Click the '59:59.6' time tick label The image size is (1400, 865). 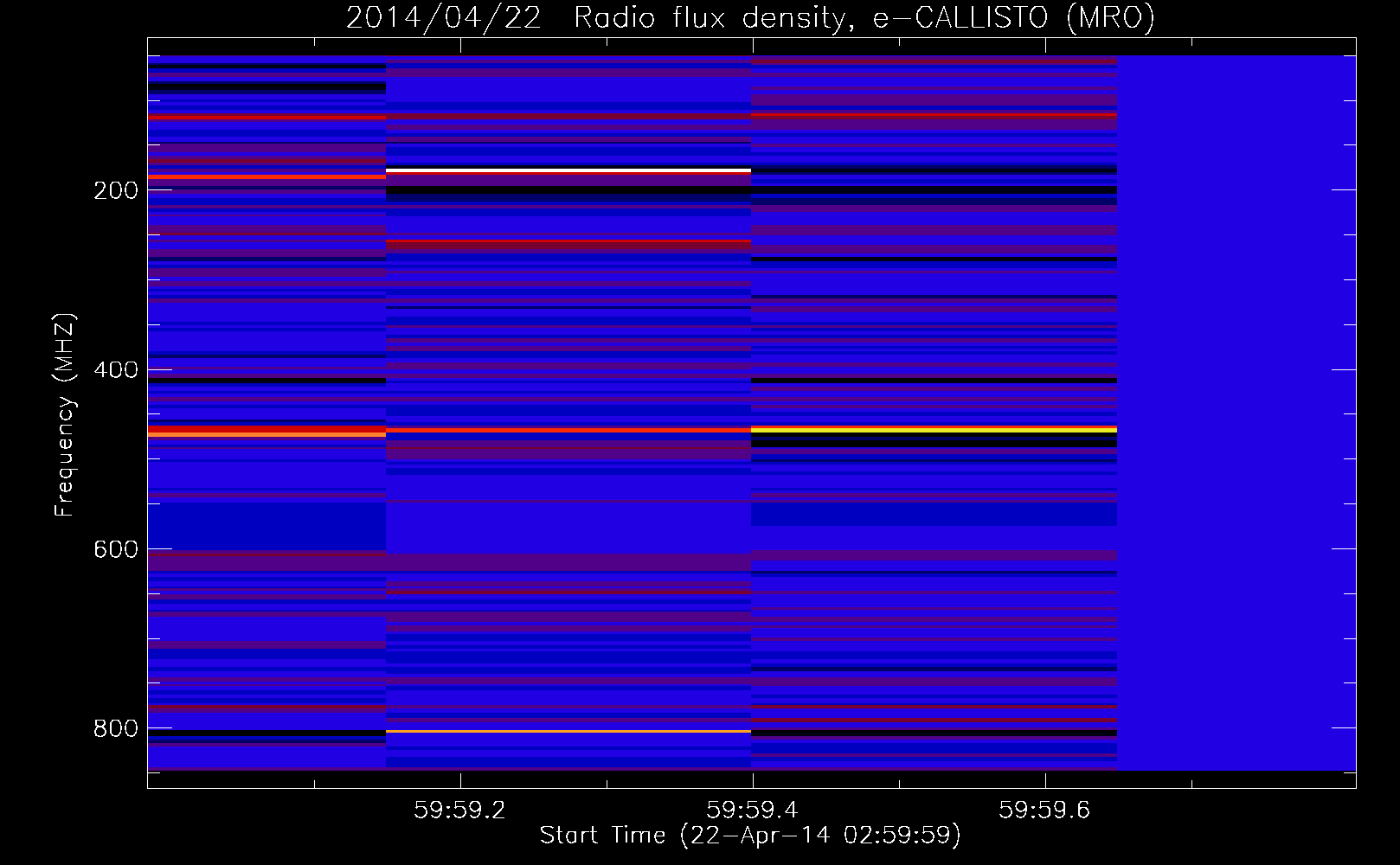click(1044, 810)
